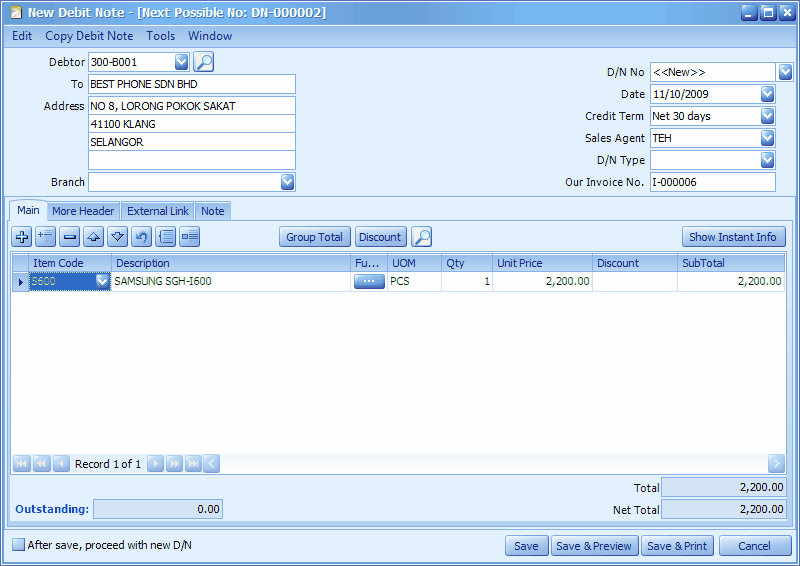Image resolution: width=800 pixels, height=566 pixels.
Task: Move the row up with up arrow
Action: (93, 237)
